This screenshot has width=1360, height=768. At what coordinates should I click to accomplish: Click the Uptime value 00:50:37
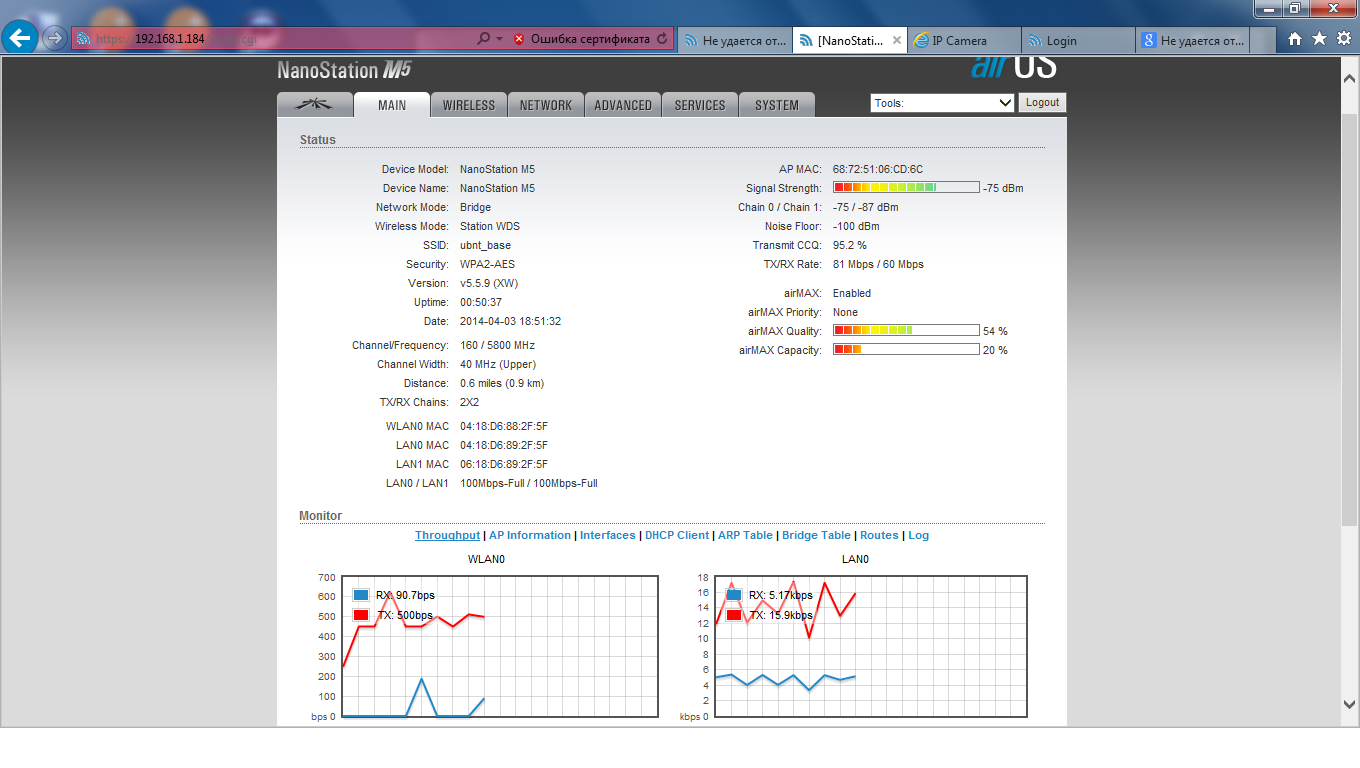pos(481,302)
